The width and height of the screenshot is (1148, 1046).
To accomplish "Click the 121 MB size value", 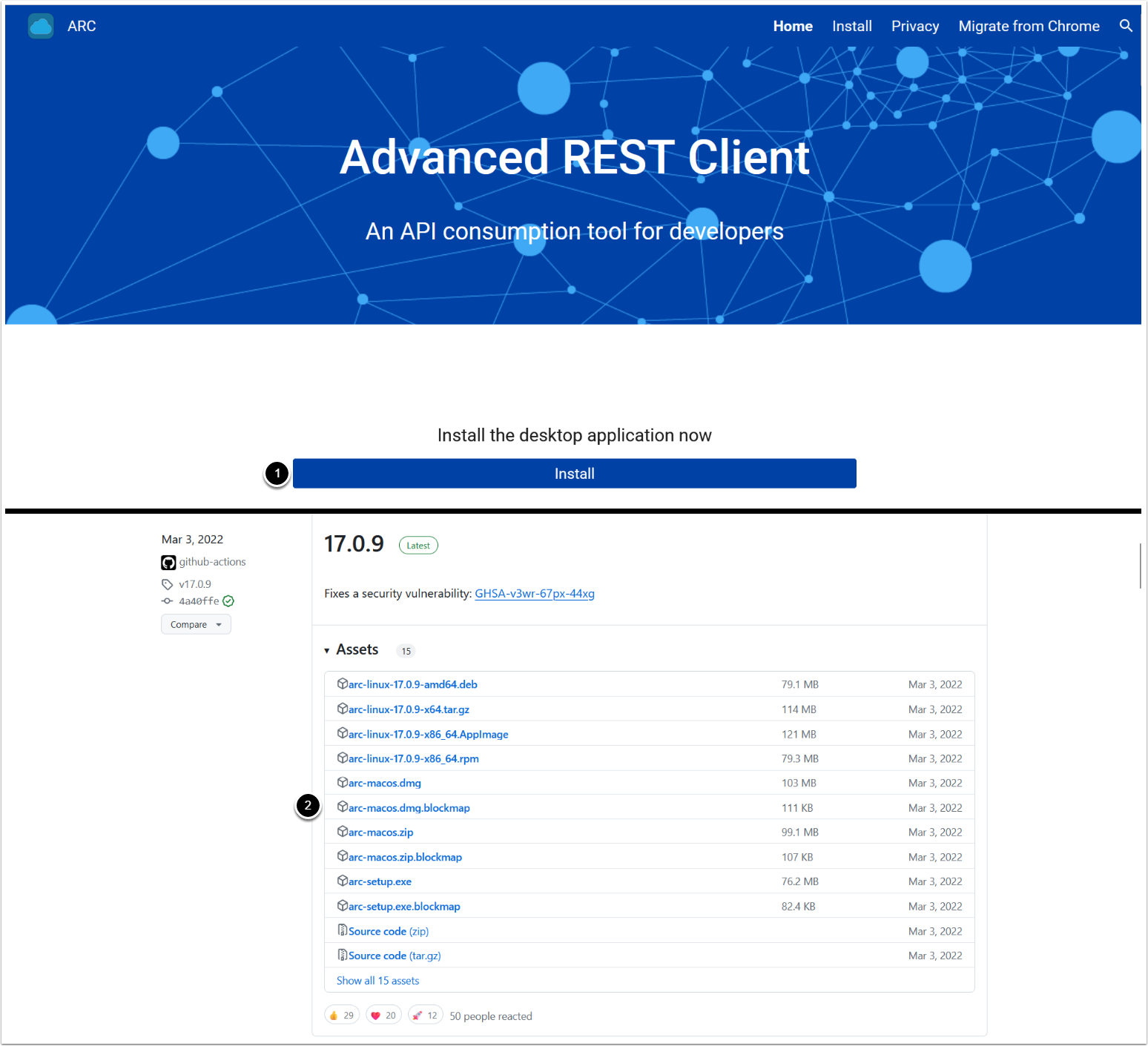I will (799, 734).
